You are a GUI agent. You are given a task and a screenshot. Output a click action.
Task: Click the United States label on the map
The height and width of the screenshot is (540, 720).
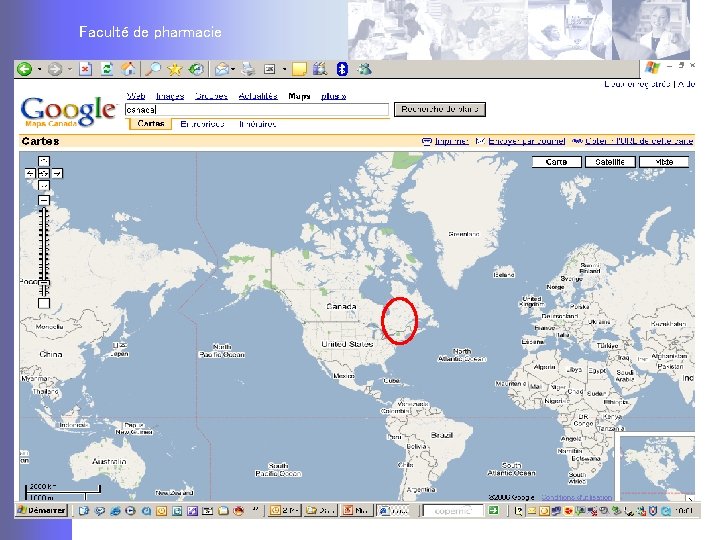(x=347, y=344)
